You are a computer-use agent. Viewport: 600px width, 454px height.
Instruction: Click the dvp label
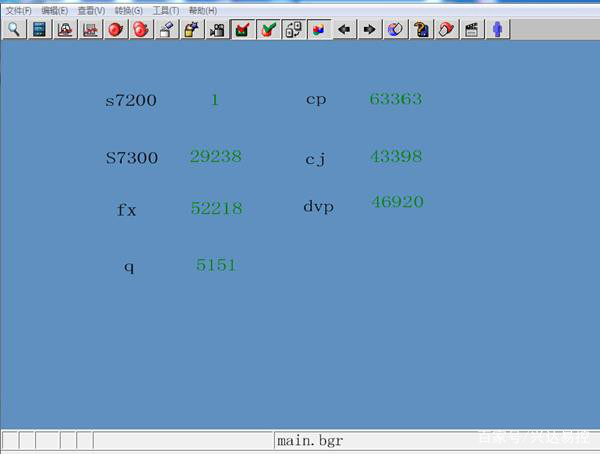[319, 207]
